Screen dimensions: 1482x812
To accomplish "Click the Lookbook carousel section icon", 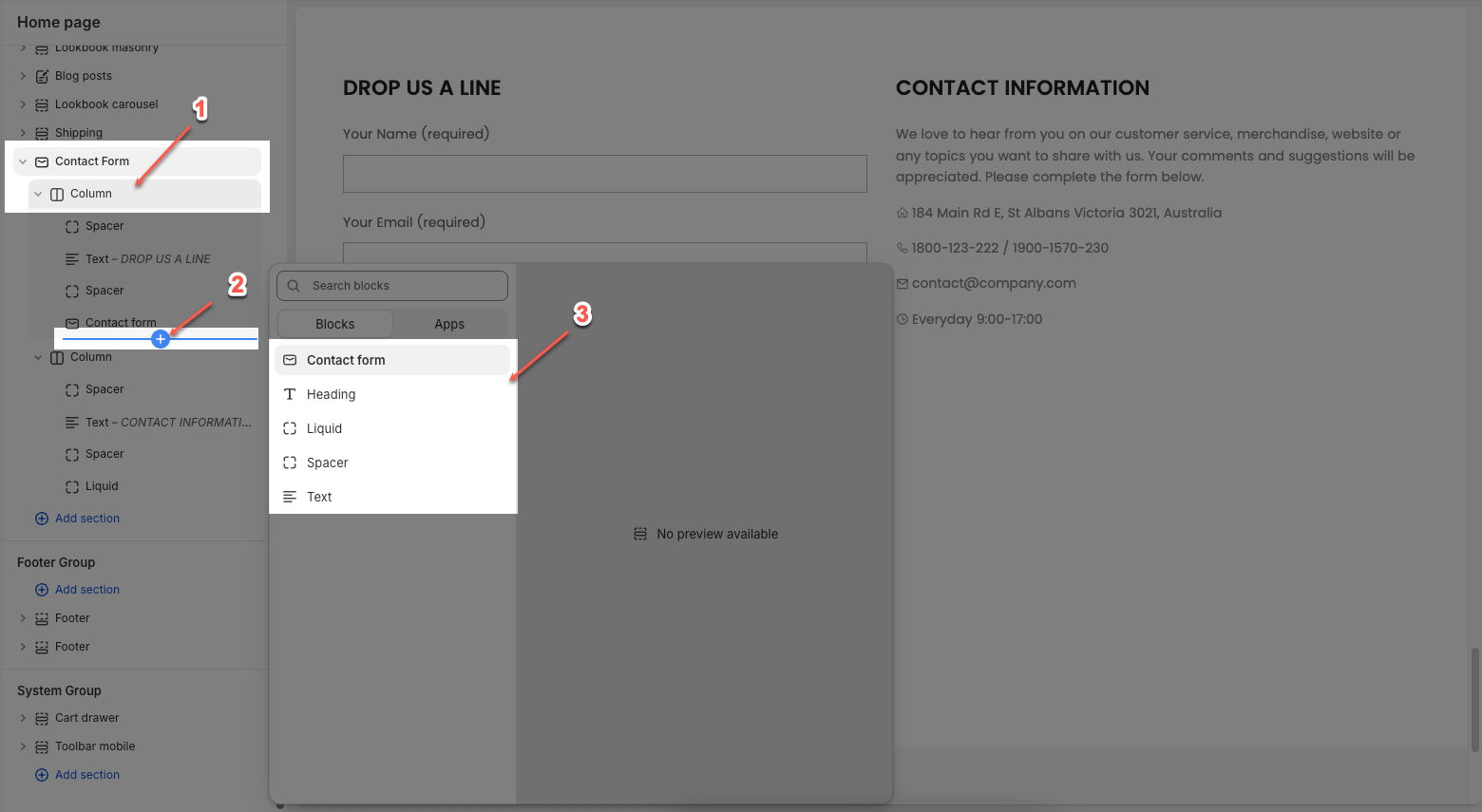I will click(42, 104).
